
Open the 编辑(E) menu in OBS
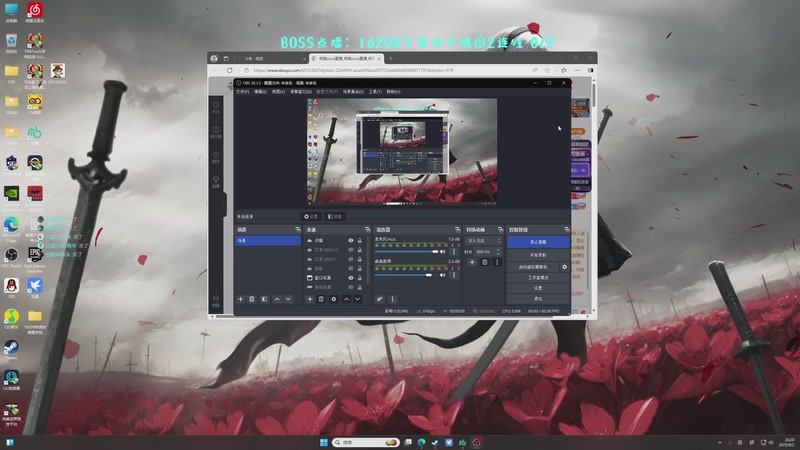(261, 92)
